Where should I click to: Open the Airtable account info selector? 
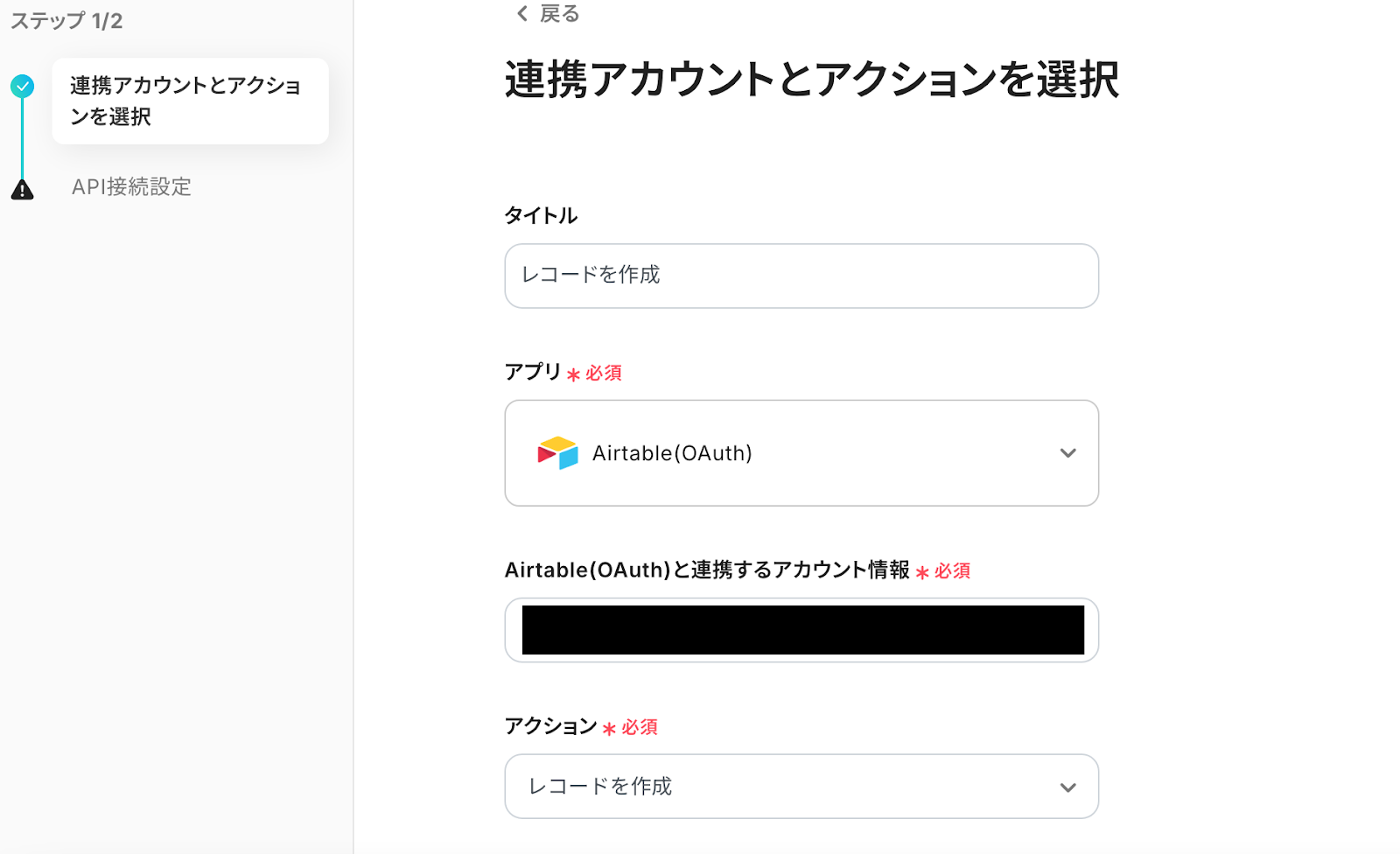(801, 630)
